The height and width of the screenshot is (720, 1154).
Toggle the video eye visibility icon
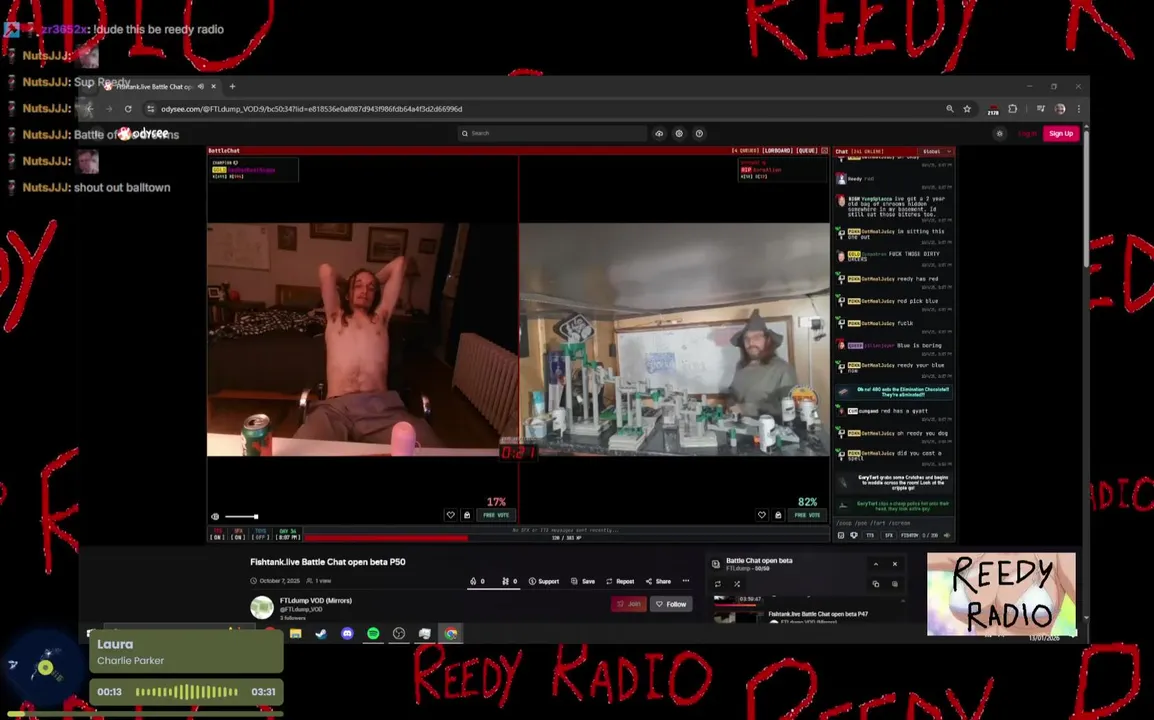point(215,516)
